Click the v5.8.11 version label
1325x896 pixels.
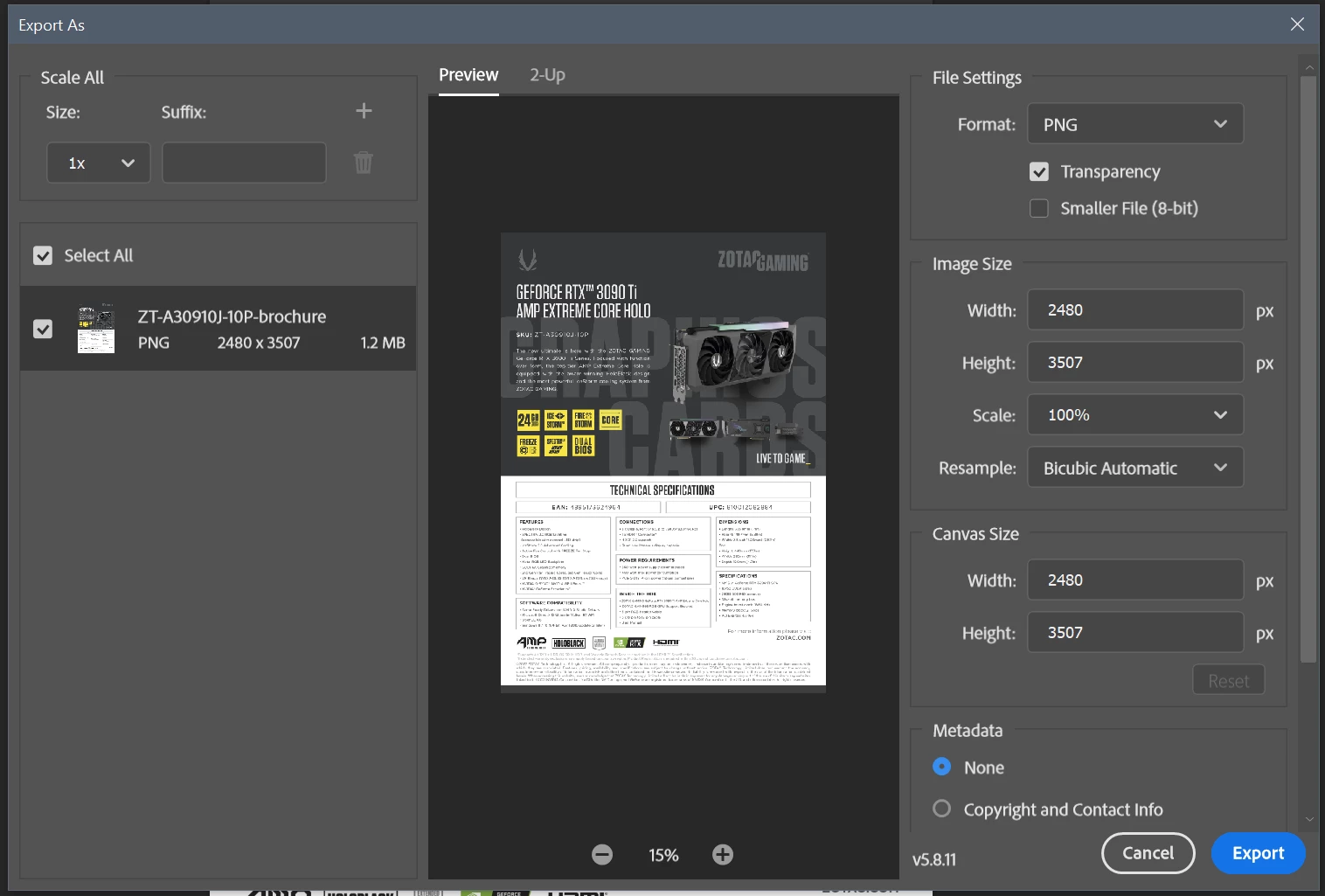coord(934,859)
